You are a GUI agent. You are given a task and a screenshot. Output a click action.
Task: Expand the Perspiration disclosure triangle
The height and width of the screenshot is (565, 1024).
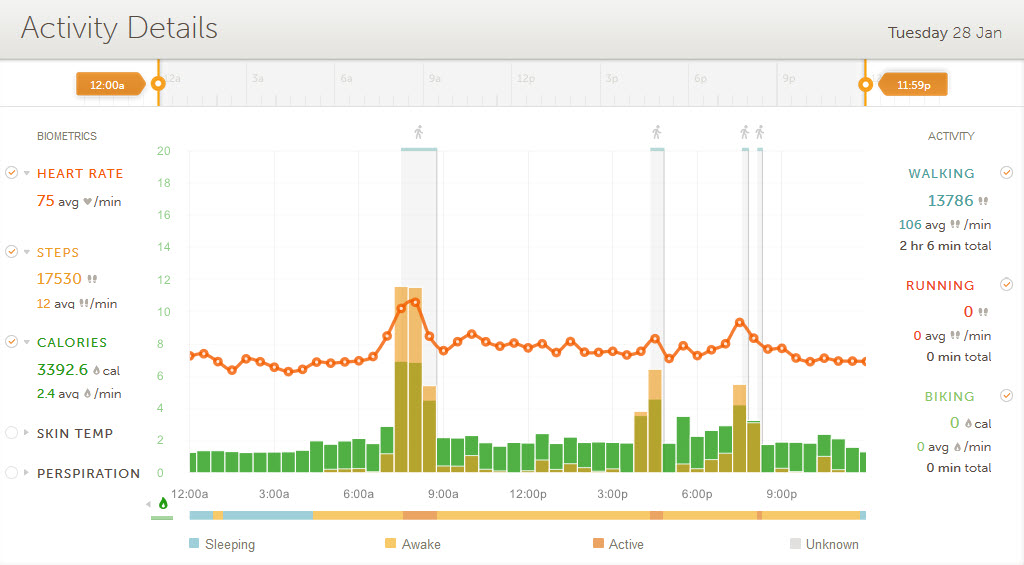point(27,473)
